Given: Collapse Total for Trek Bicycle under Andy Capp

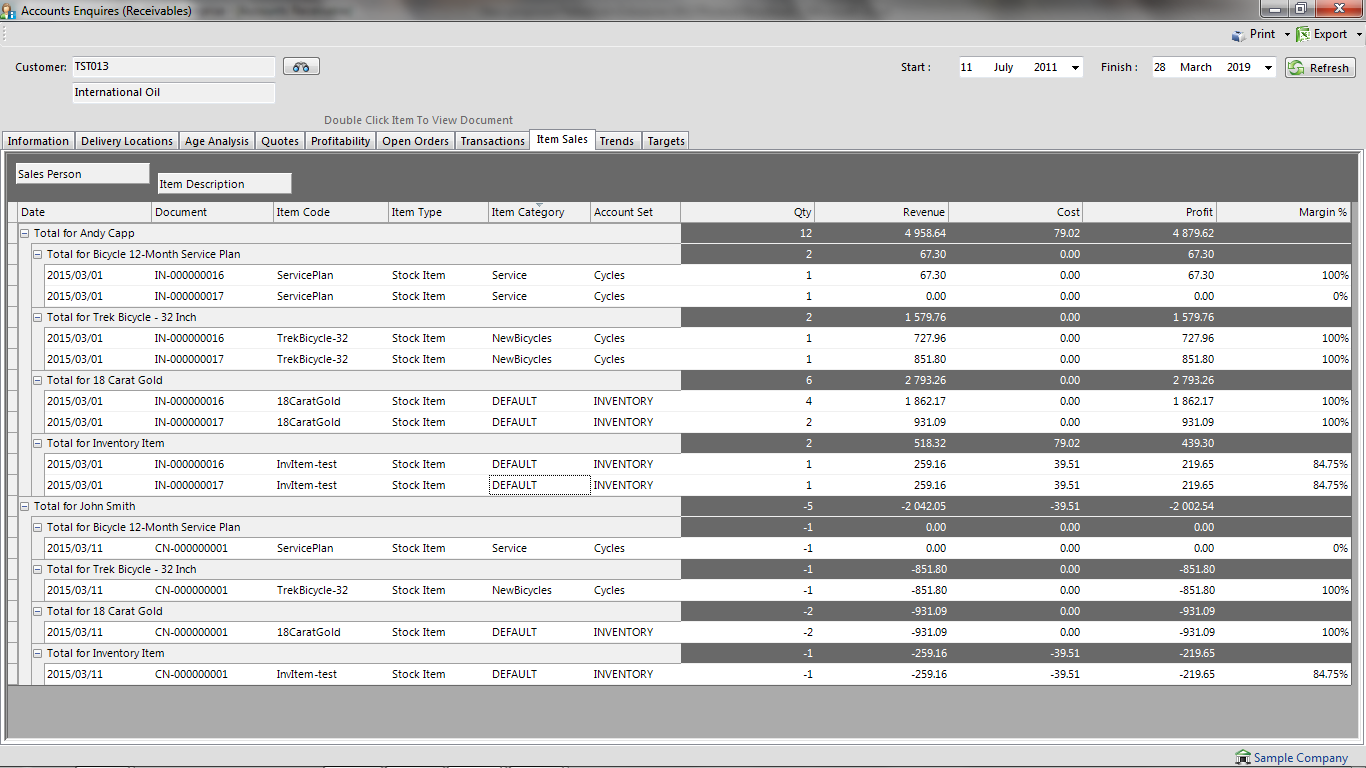Looking at the screenshot, I should 38,317.
